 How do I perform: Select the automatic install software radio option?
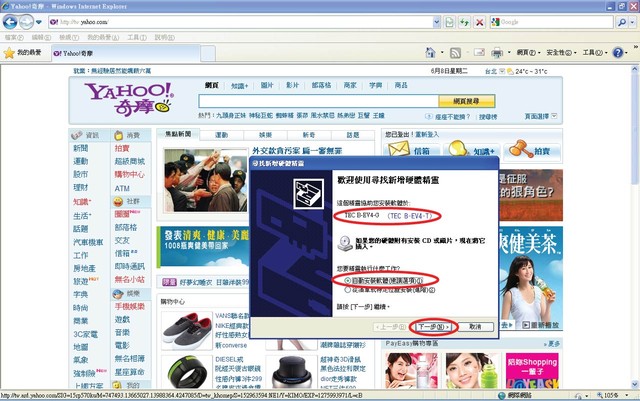(x=347, y=281)
